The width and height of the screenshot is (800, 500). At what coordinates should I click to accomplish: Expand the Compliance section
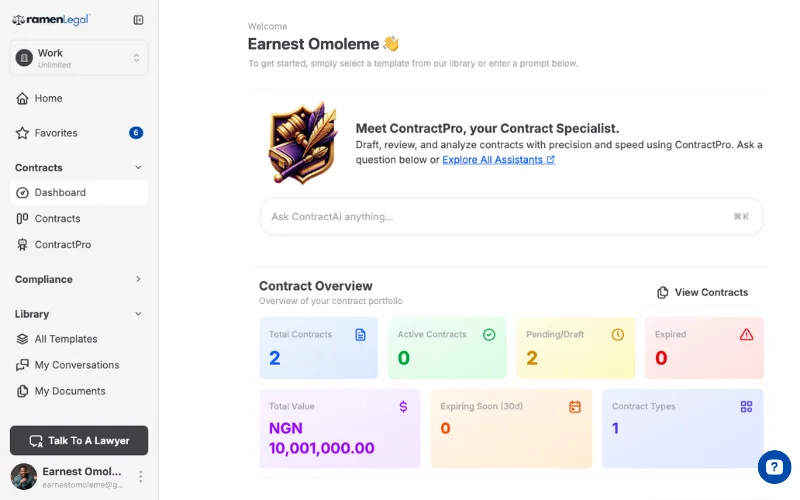tap(138, 280)
